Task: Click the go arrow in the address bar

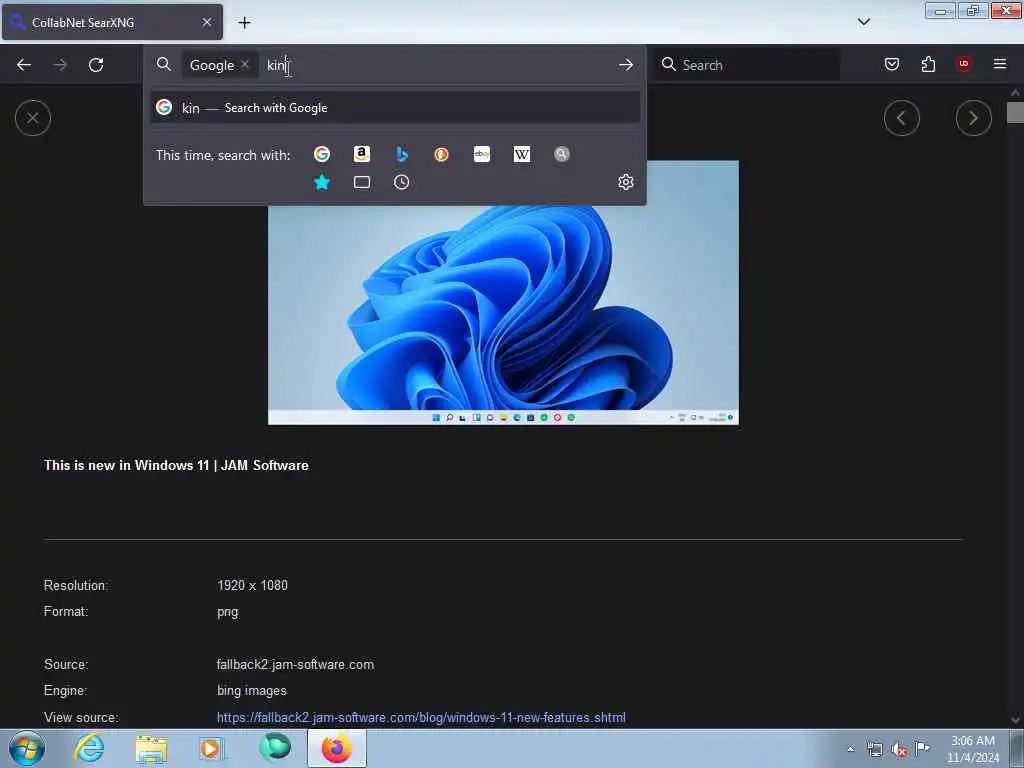Action: coord(626,65)
